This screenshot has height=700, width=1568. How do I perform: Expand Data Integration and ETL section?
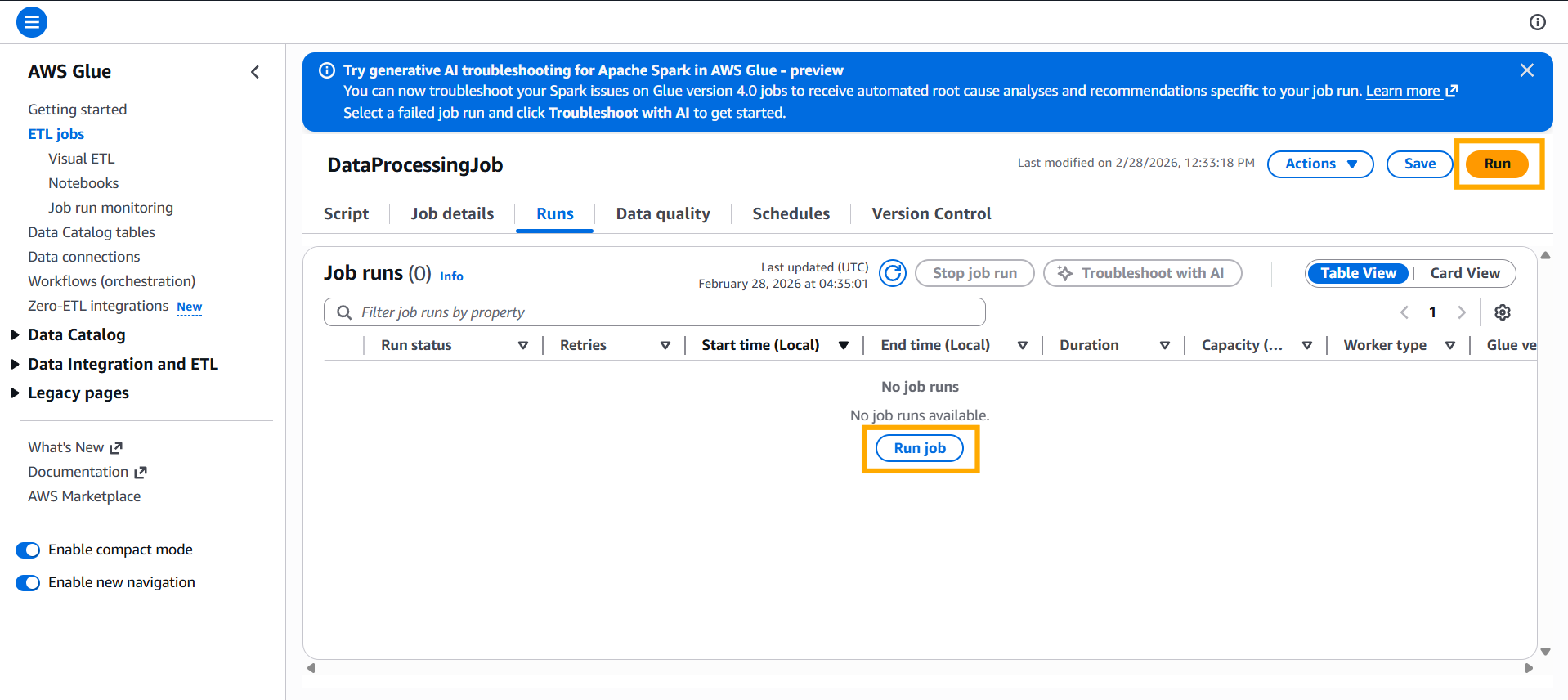coord(15,364)
